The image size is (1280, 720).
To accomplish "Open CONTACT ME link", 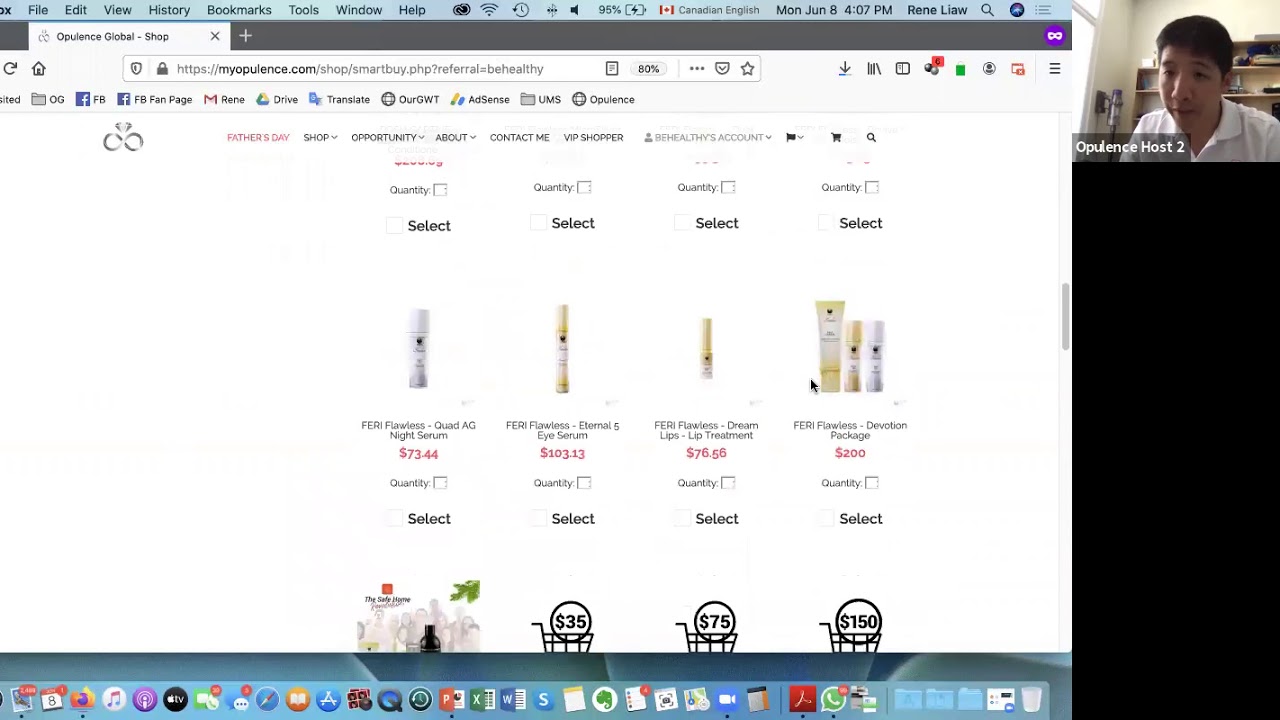I will click(x=520, y=137).
